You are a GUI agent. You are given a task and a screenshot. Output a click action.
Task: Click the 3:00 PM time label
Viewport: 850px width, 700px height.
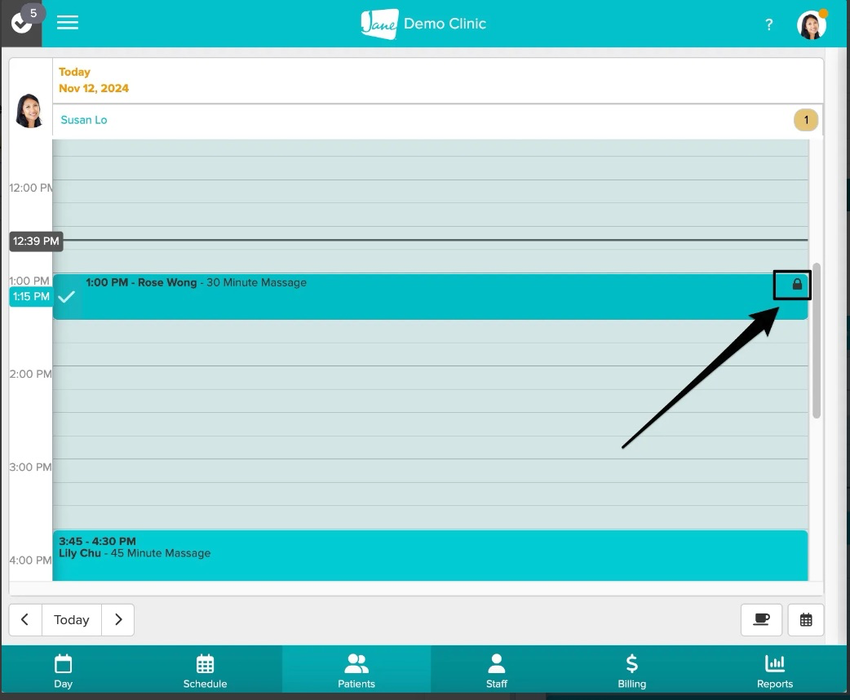[x=30, y=467]
